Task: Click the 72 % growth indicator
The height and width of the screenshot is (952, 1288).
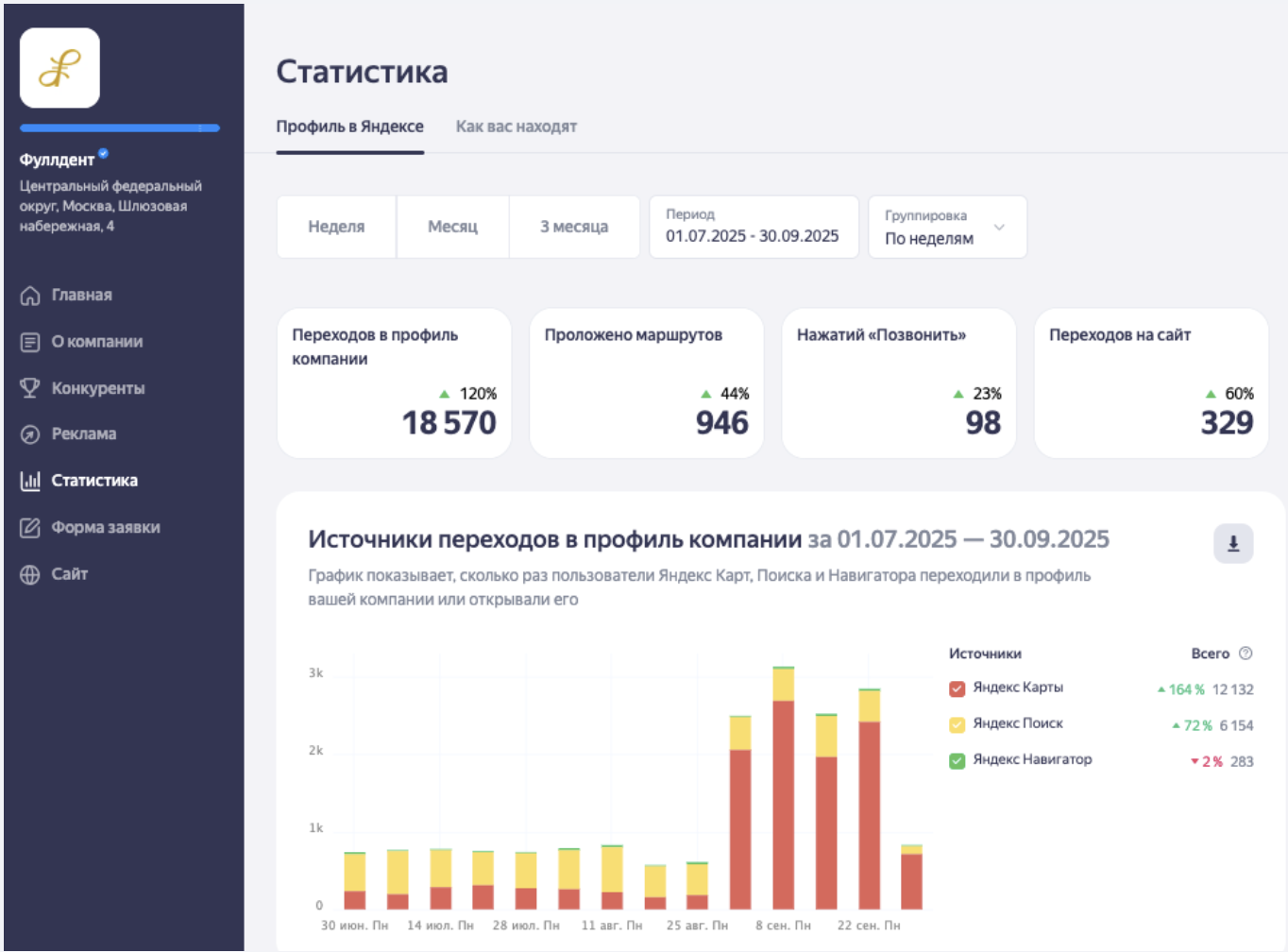Action: coord(1192,725)
